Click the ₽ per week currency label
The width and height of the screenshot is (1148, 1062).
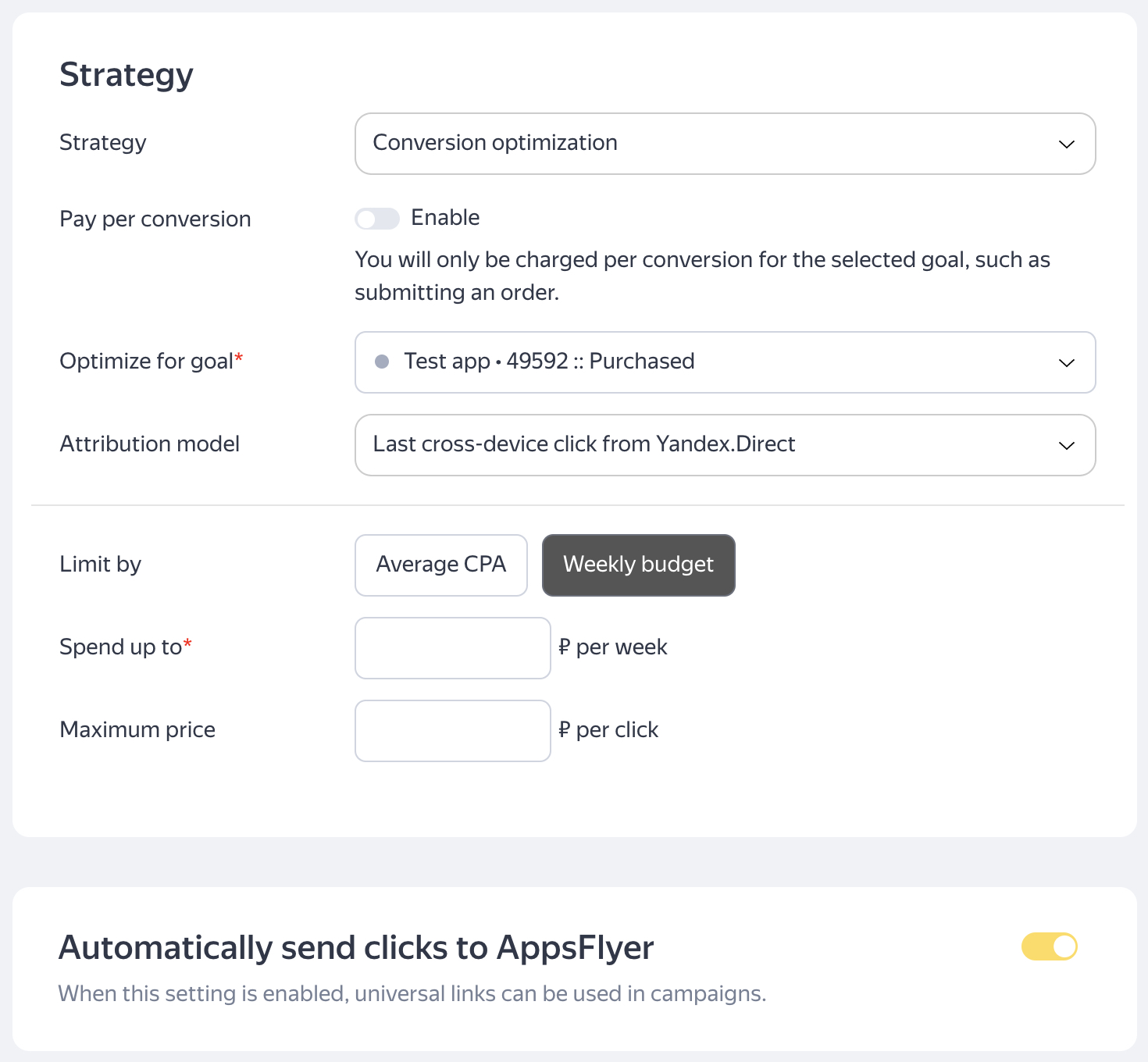tap(613, 647)
